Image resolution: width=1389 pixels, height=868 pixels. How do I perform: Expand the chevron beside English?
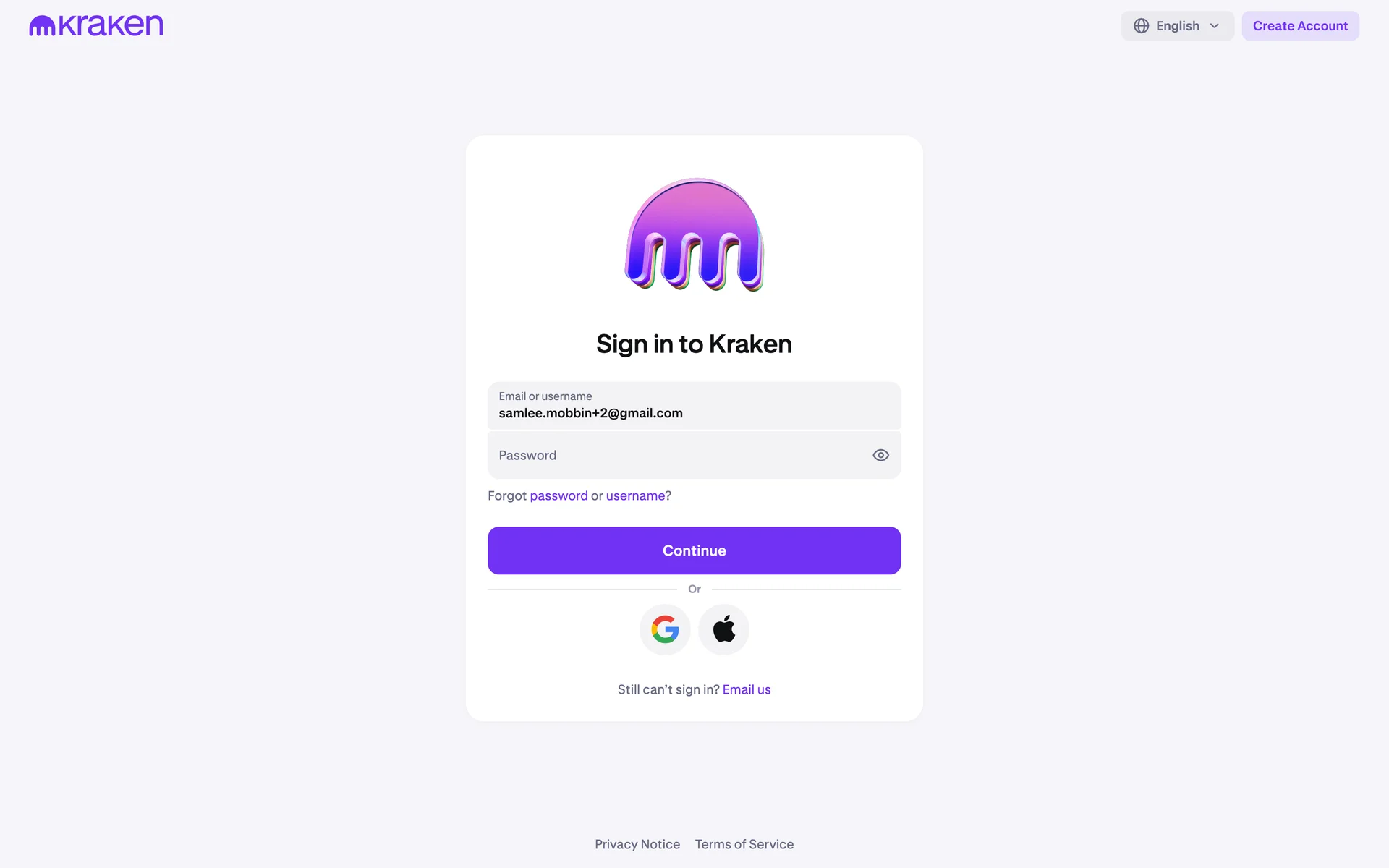point(1215,26)
